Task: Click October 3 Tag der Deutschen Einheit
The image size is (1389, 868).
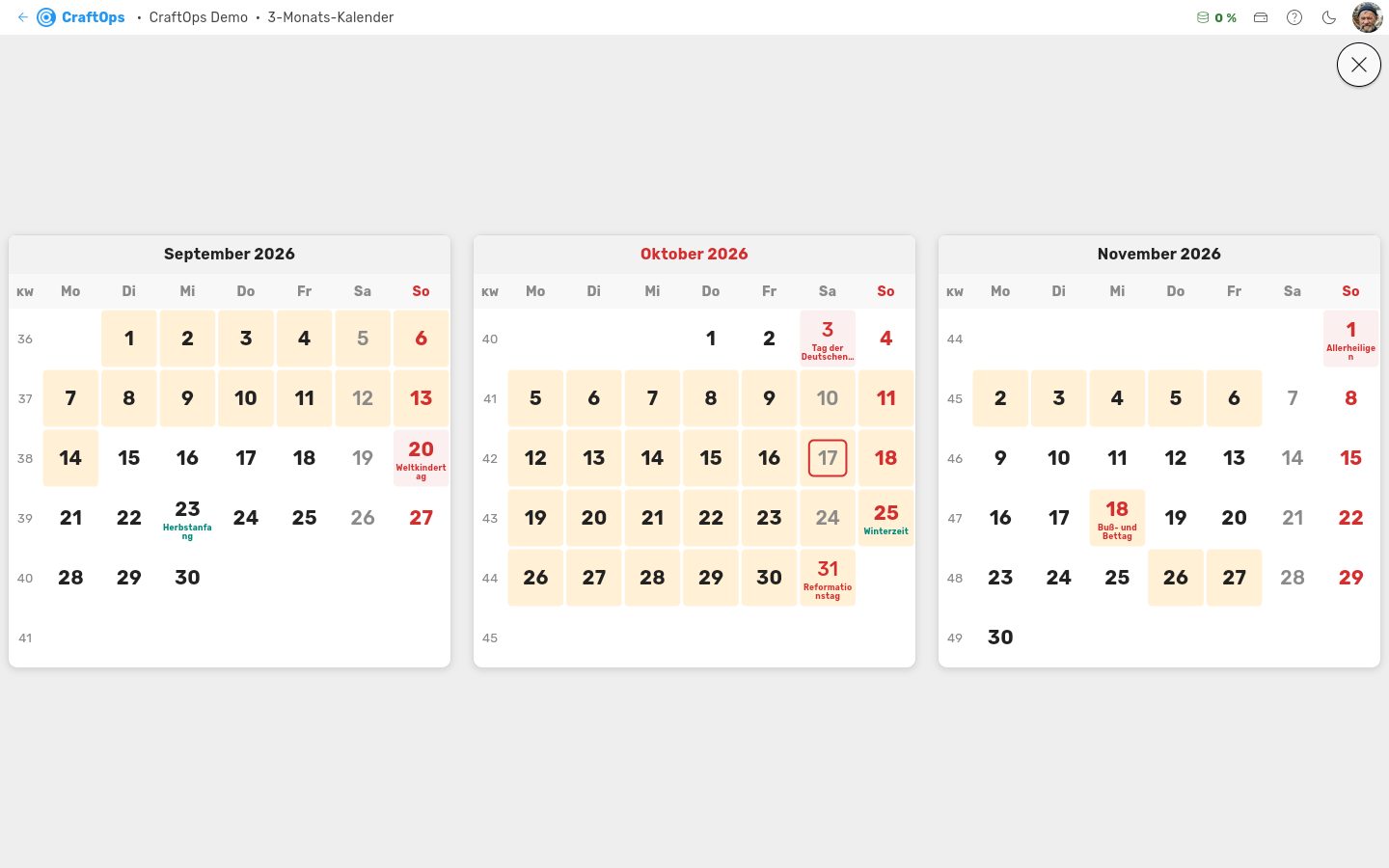Action: [828, 339]
